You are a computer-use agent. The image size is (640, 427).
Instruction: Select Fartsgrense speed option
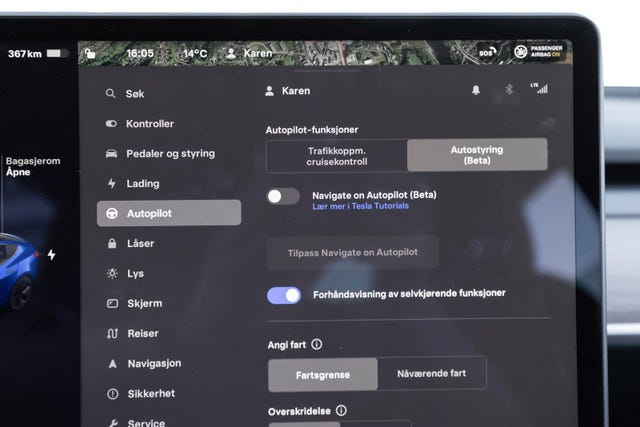click(323, 375)
